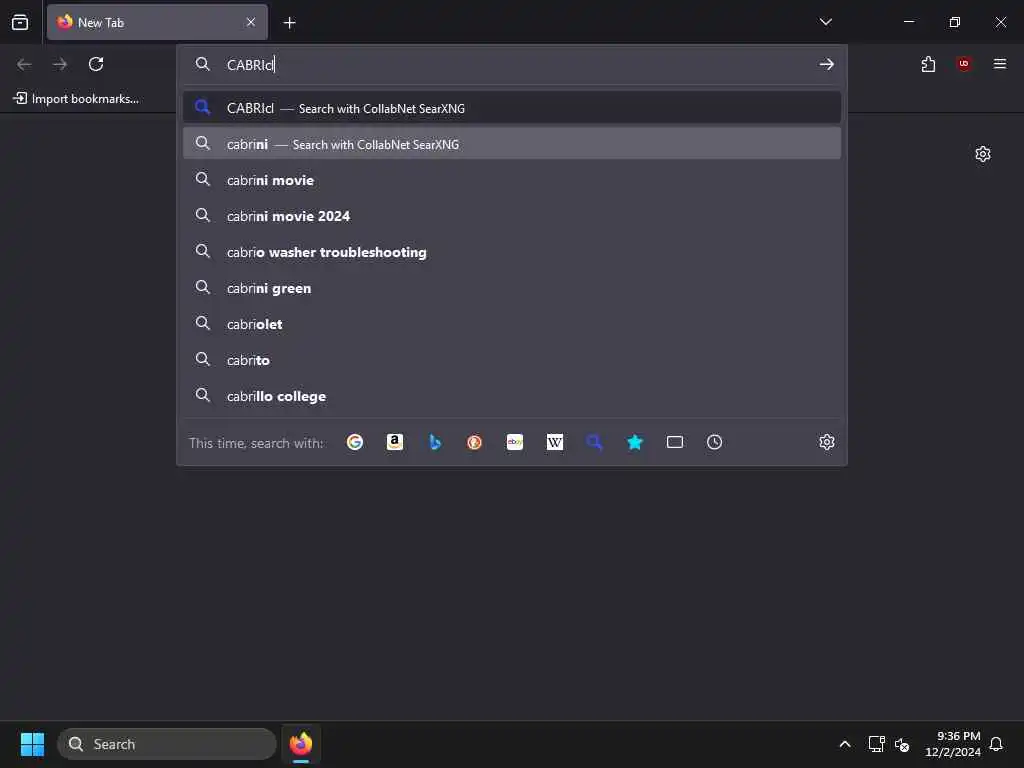The height and width of the screenshot is (768, 1024).
Task: Show hidden system tray icons
Action: pyautogui.click(x=844, y=744)
